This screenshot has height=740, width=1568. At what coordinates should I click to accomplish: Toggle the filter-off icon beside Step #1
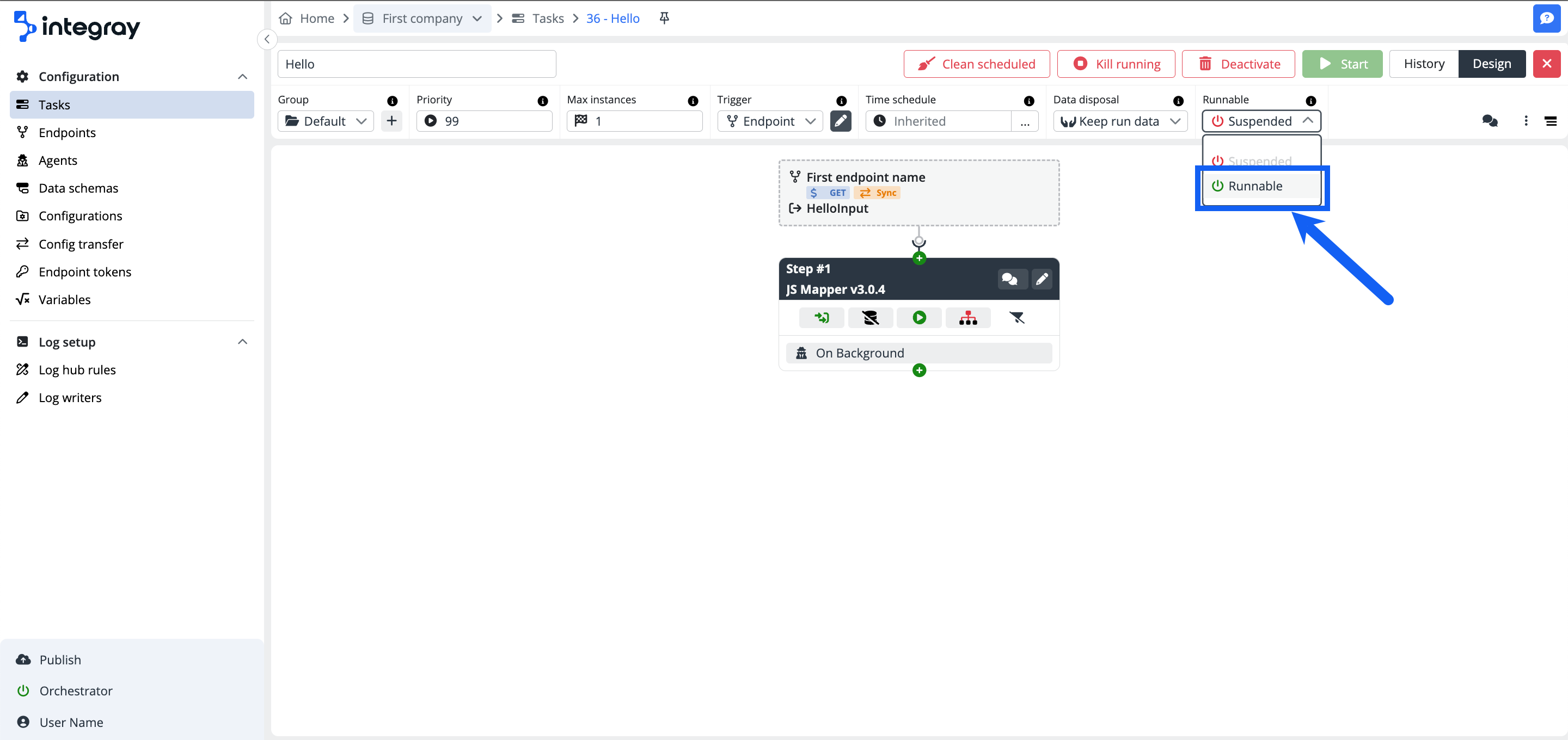point(1018,317)
